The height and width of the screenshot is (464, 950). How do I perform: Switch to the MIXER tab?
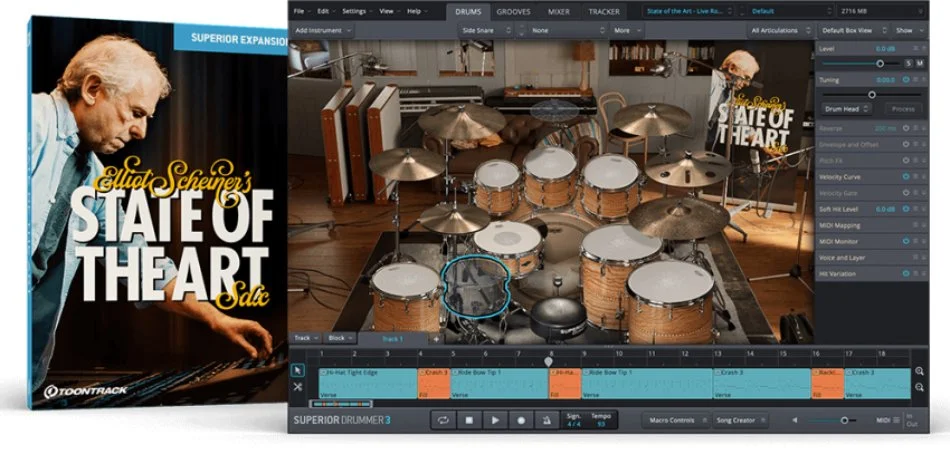559,12
